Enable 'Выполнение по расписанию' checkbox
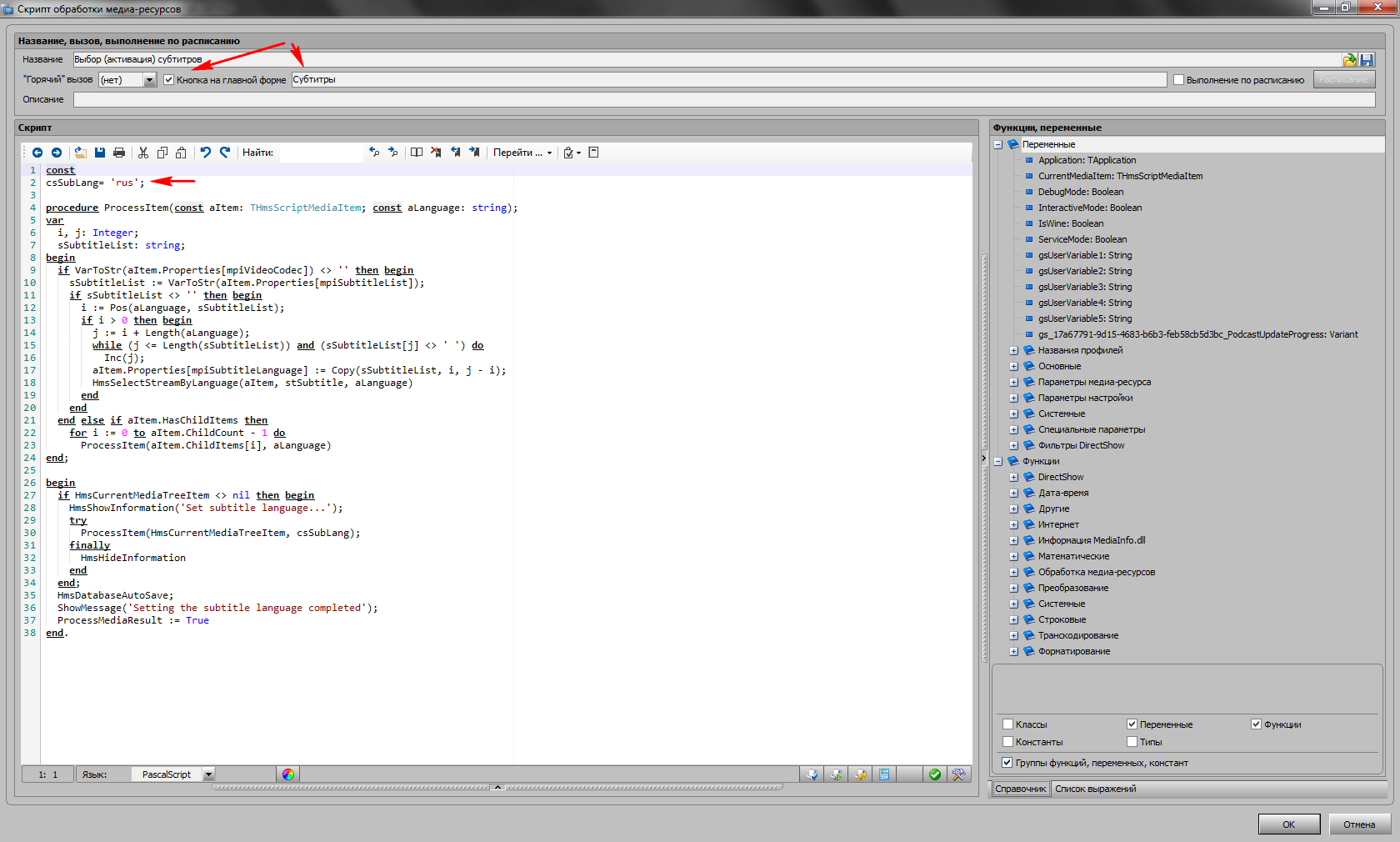The height and width of the screenshot is (842, 1400). (1178, 80)
